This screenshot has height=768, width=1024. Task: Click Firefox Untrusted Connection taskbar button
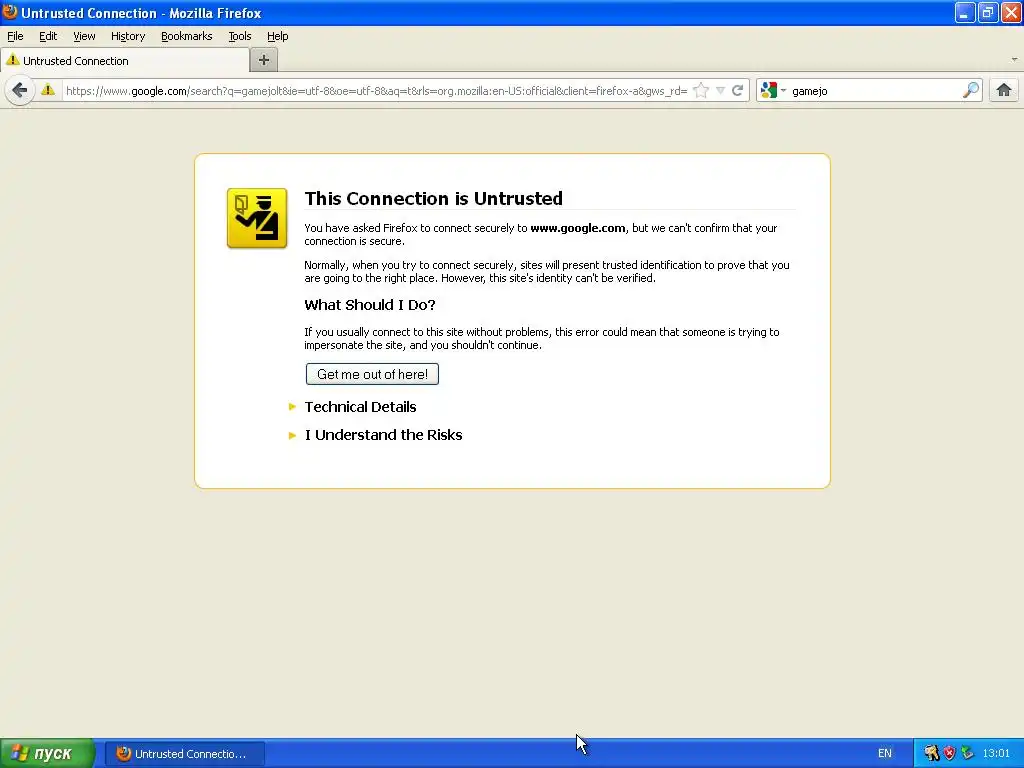pos(185,754)
